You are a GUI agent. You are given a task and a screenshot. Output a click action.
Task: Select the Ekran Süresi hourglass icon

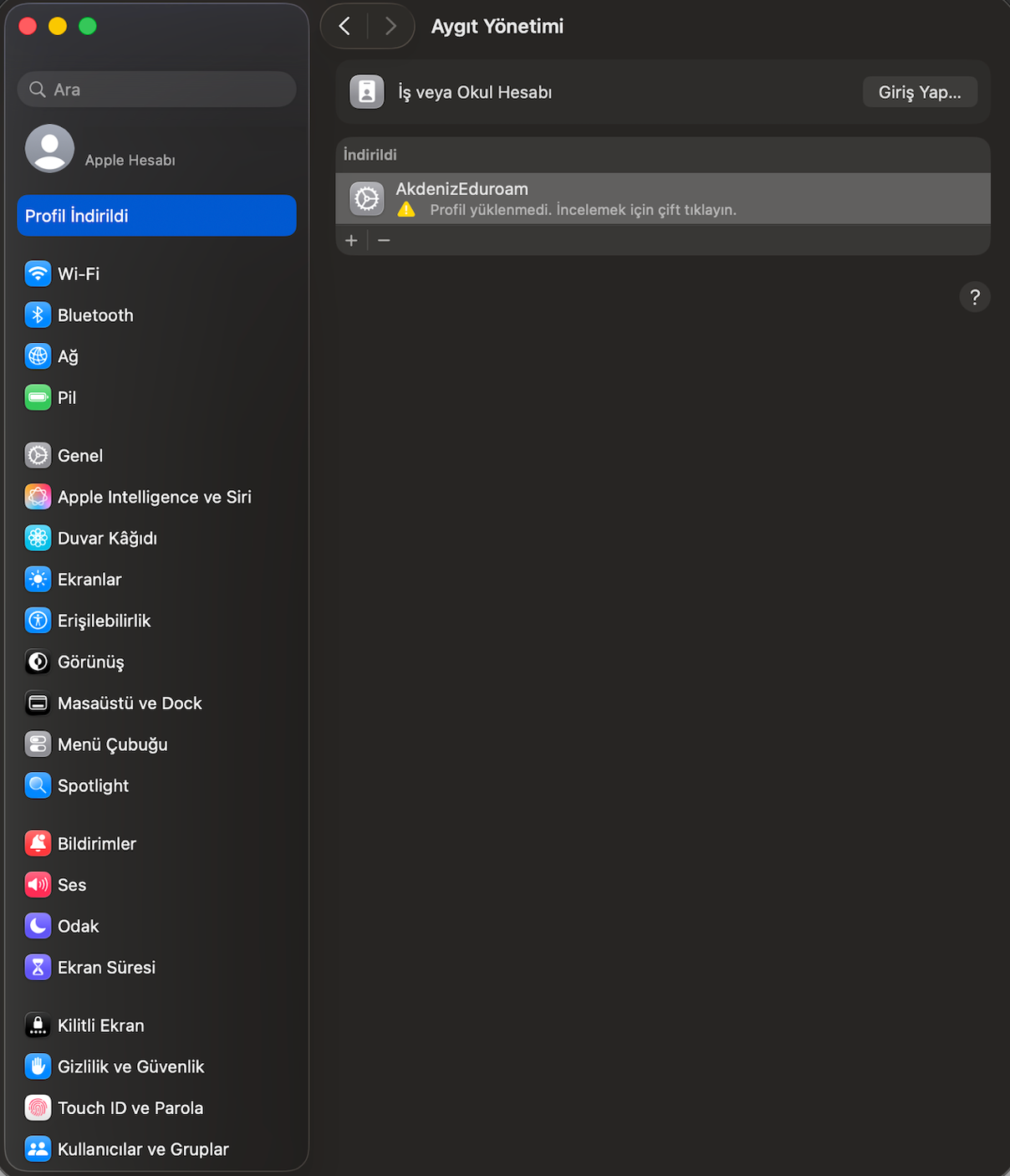coord(38,967)
